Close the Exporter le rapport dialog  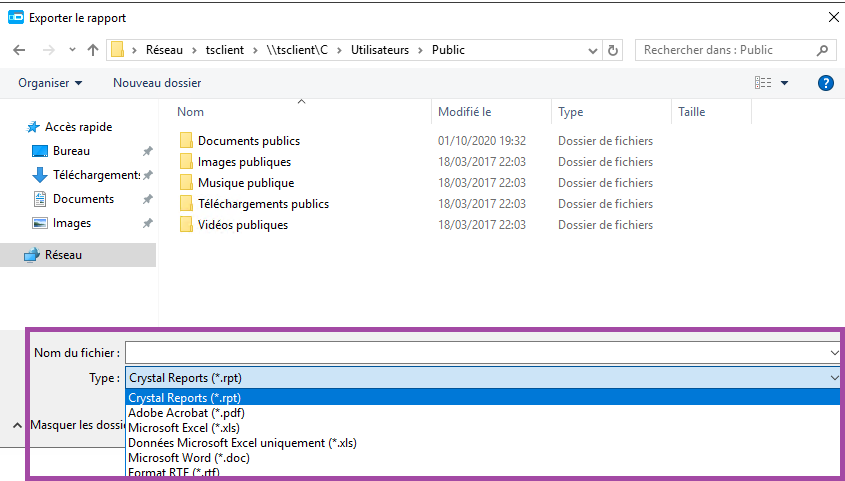click(833, 18)
